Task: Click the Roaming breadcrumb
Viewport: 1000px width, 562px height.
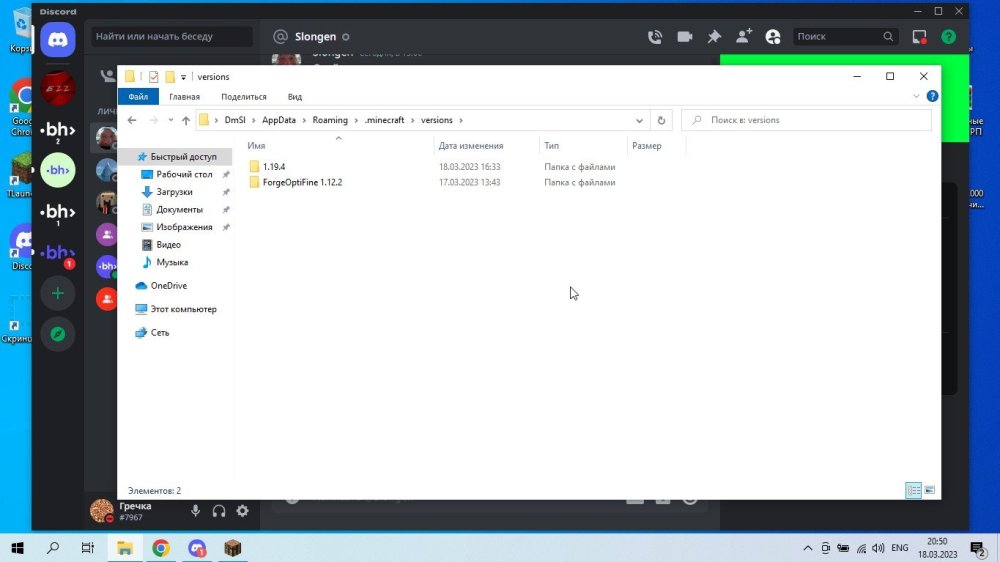Action: coord(330,120)
